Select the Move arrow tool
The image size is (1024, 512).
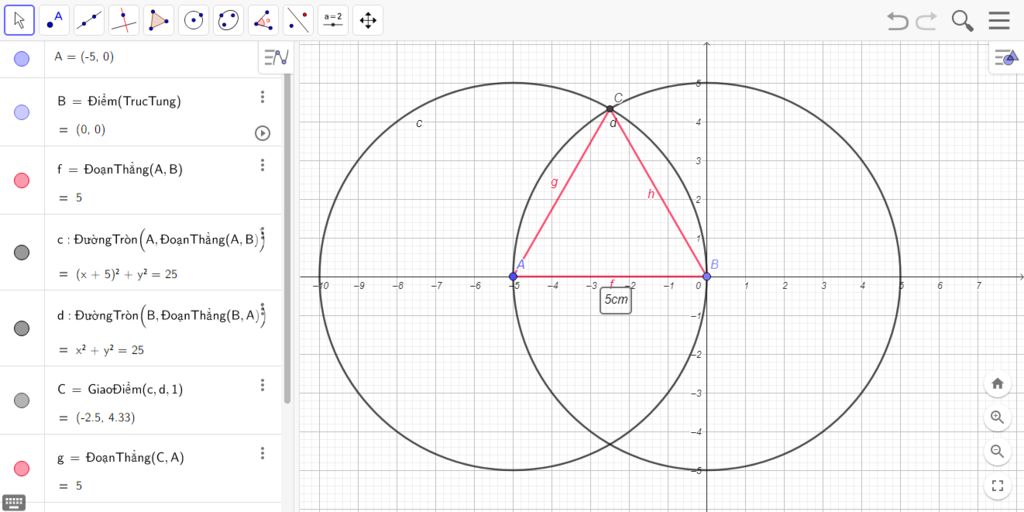pos(19,20)
